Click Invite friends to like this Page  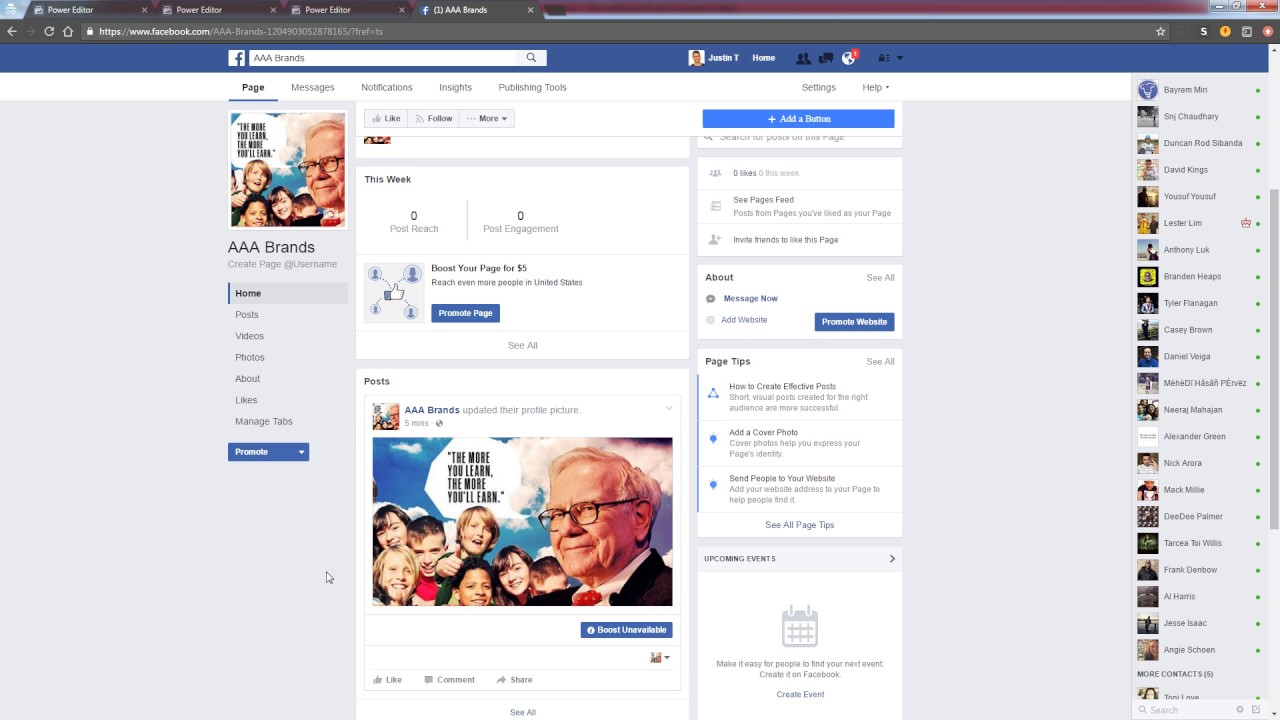[x=786, y=240]
